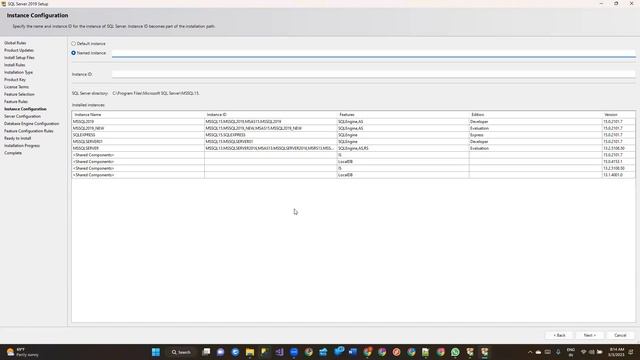
Task: Select the Installation Progress step
Action: [22, 146]
